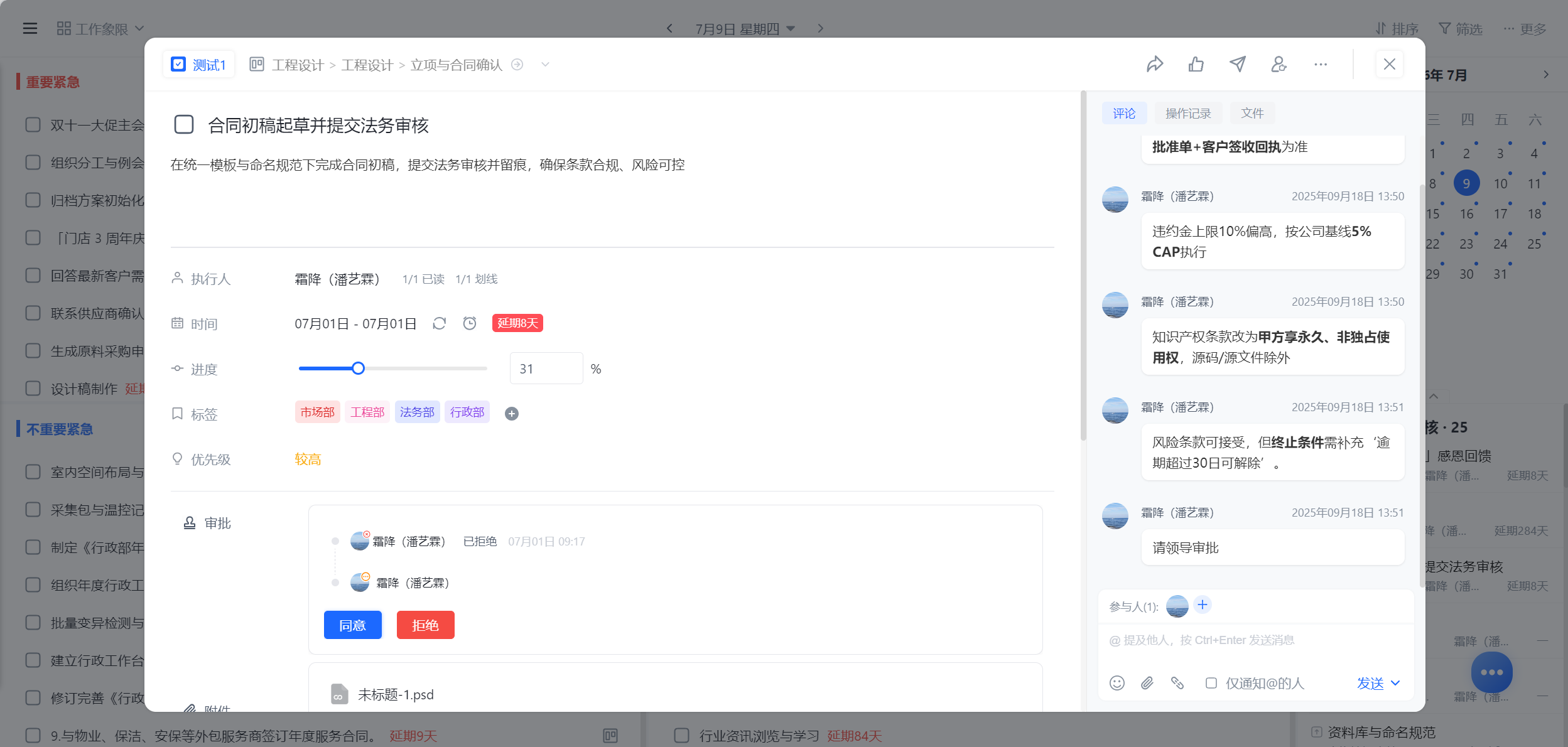
Task: Click the 同意 approve button
Action: point(353,625)
